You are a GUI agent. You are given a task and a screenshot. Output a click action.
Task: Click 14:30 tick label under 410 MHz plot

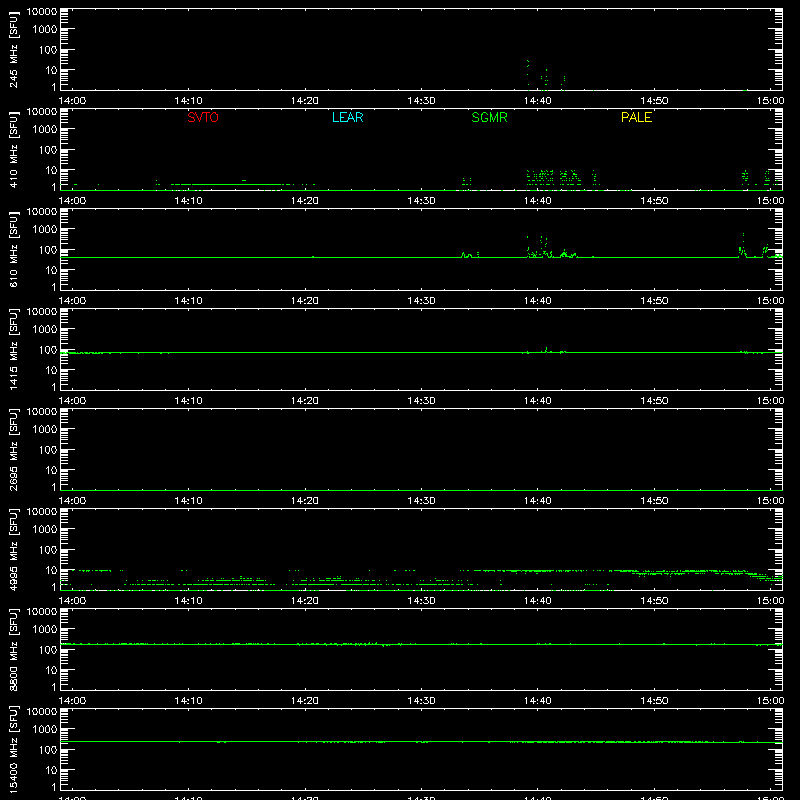(x=421, y=201)
